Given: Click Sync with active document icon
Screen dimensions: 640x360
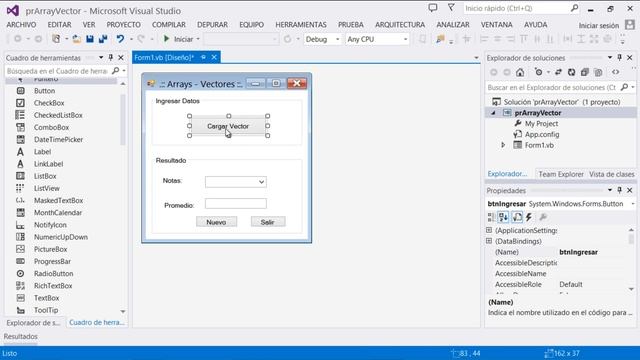Looking at the screenshot, I should point(558,72).
